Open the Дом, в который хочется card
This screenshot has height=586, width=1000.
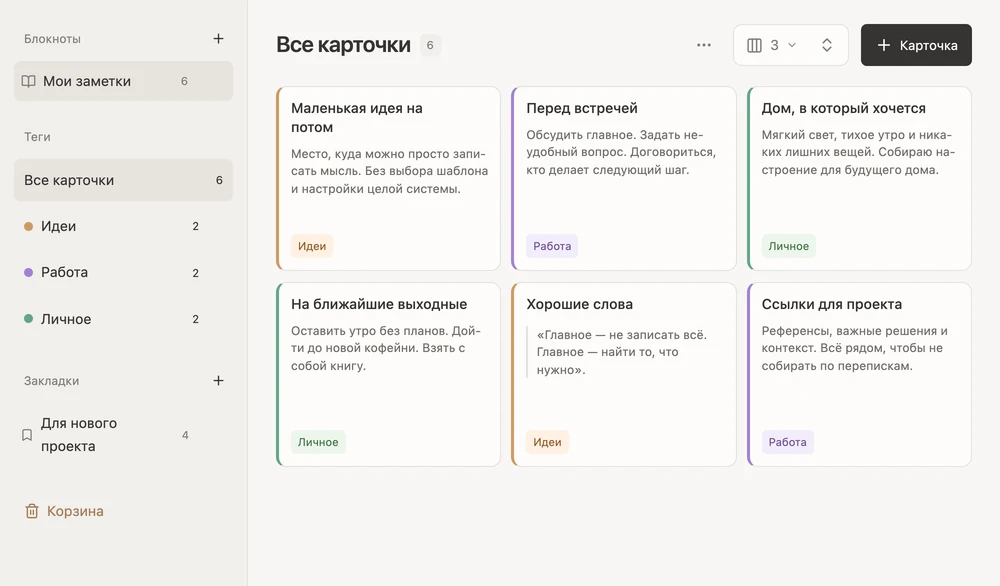[x=859, y=179]
